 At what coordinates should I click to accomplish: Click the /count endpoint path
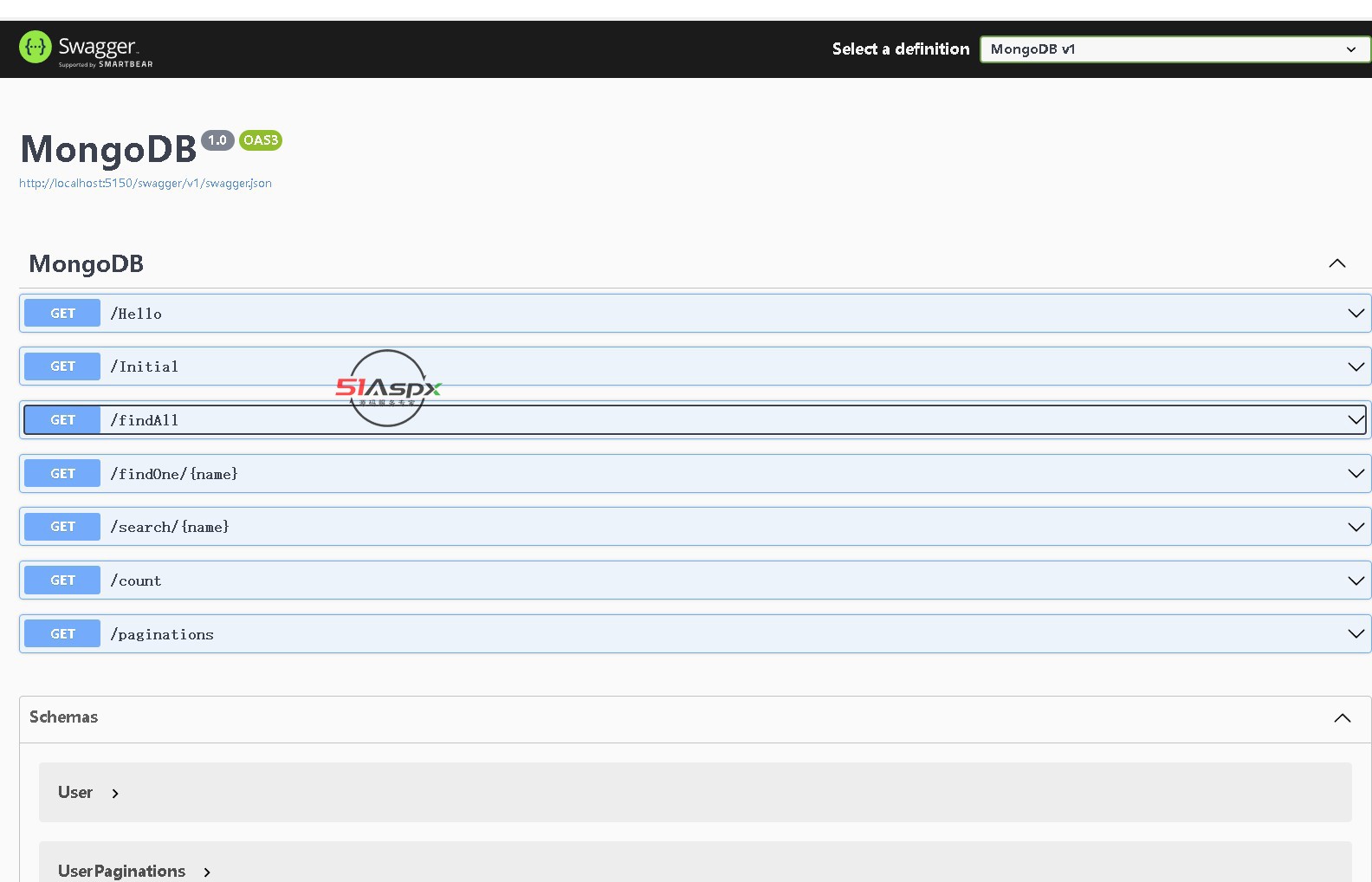[136, 580]
